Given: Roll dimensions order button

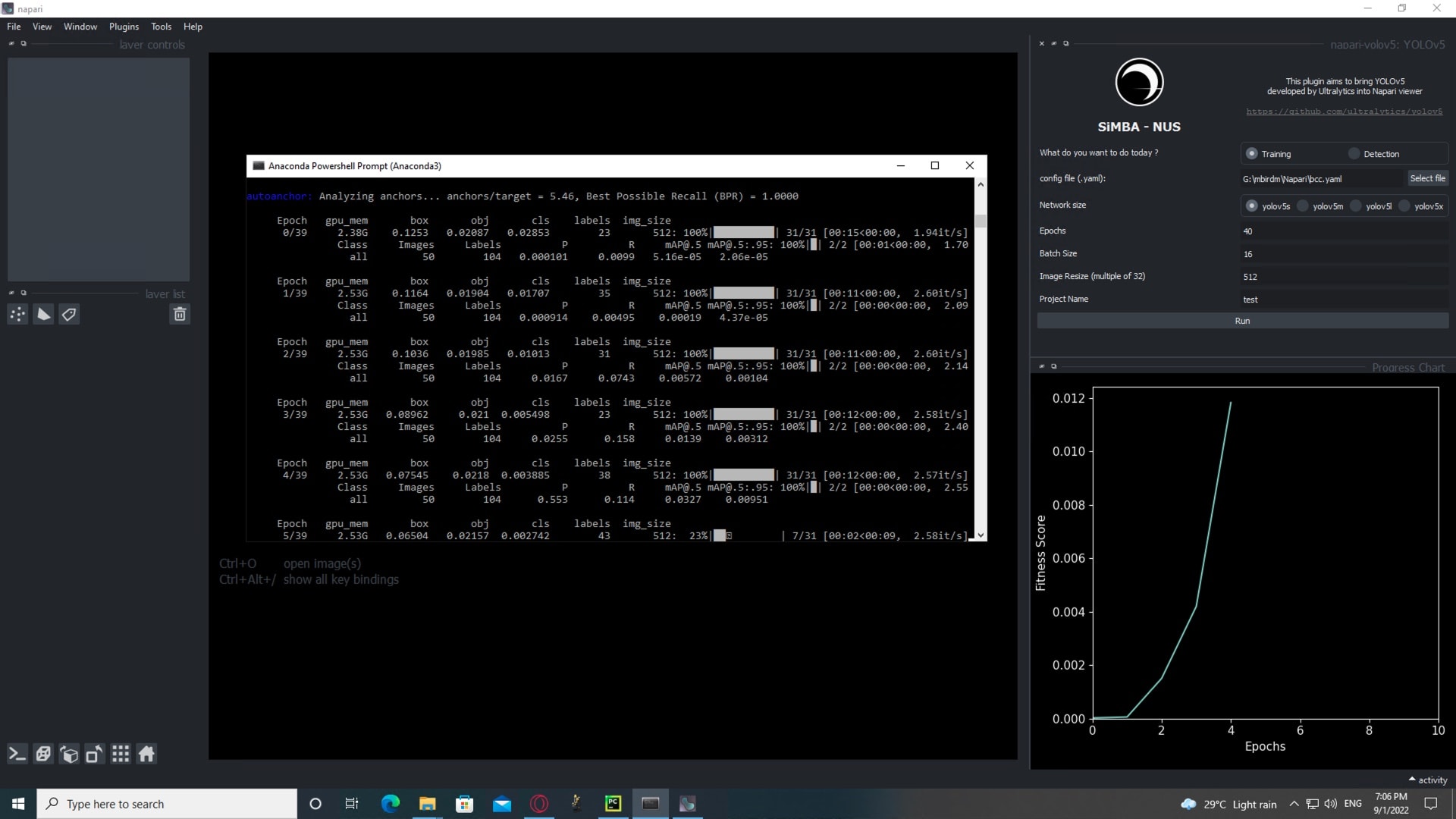Looking at the screenshot, I should (69, 754).
